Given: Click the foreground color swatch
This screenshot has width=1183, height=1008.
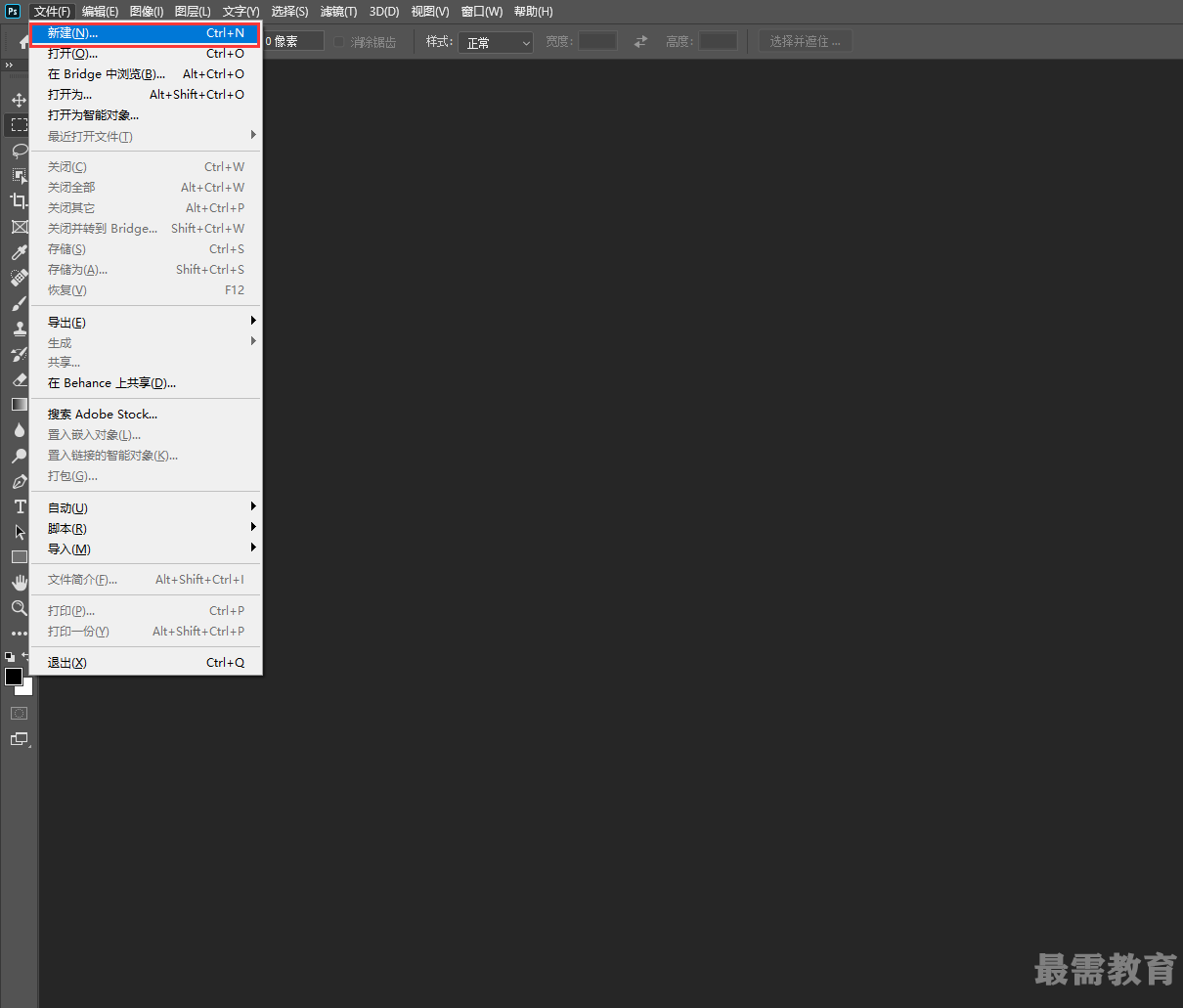Looking at the screenshot, I should pos(14,677).
